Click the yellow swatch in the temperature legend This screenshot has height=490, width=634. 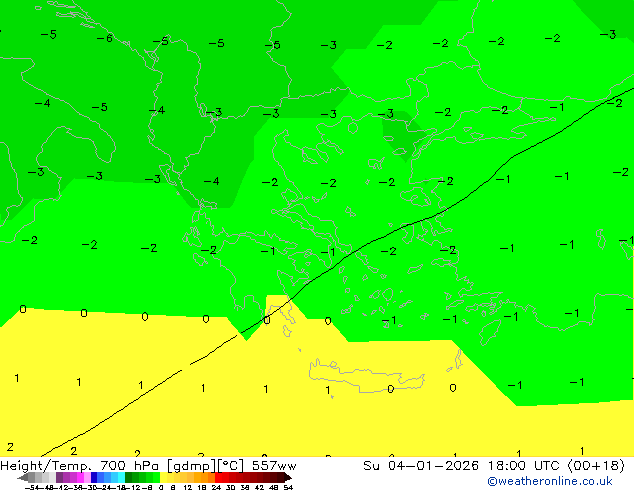pyautogui.click(x=163, y=477)
